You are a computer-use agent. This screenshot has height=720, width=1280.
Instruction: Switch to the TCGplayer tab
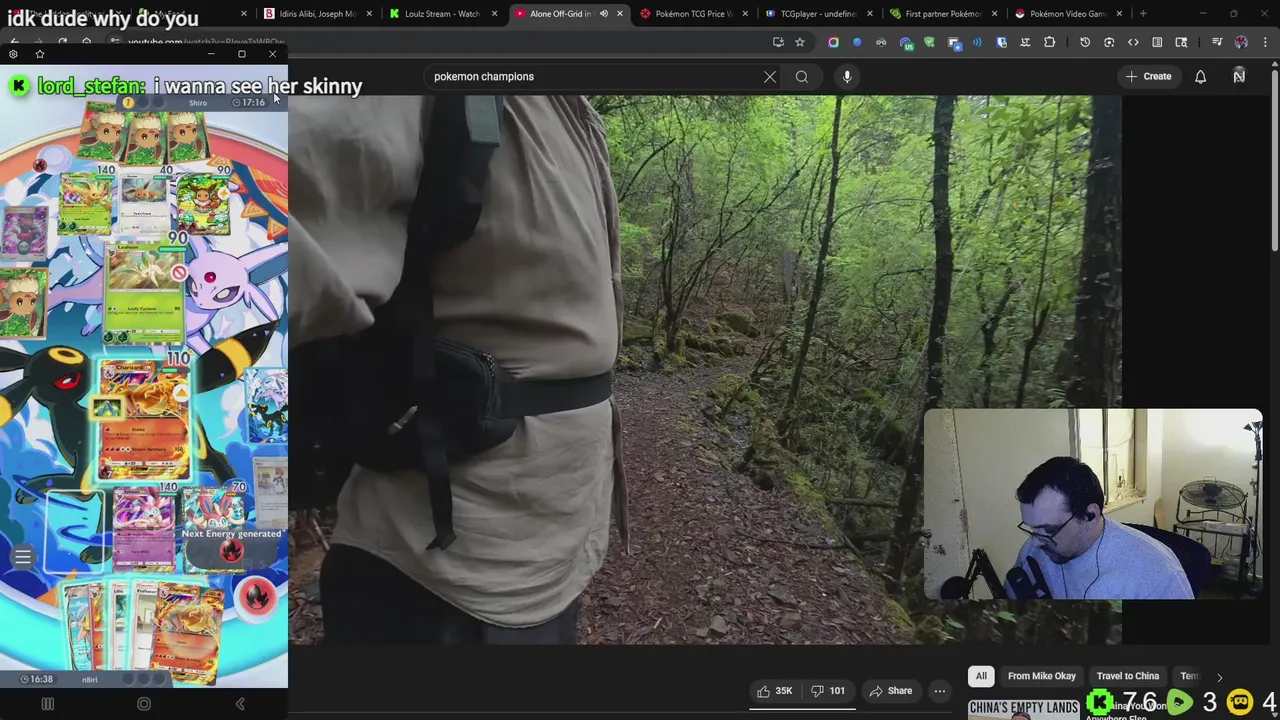click(x=818, y=14)
